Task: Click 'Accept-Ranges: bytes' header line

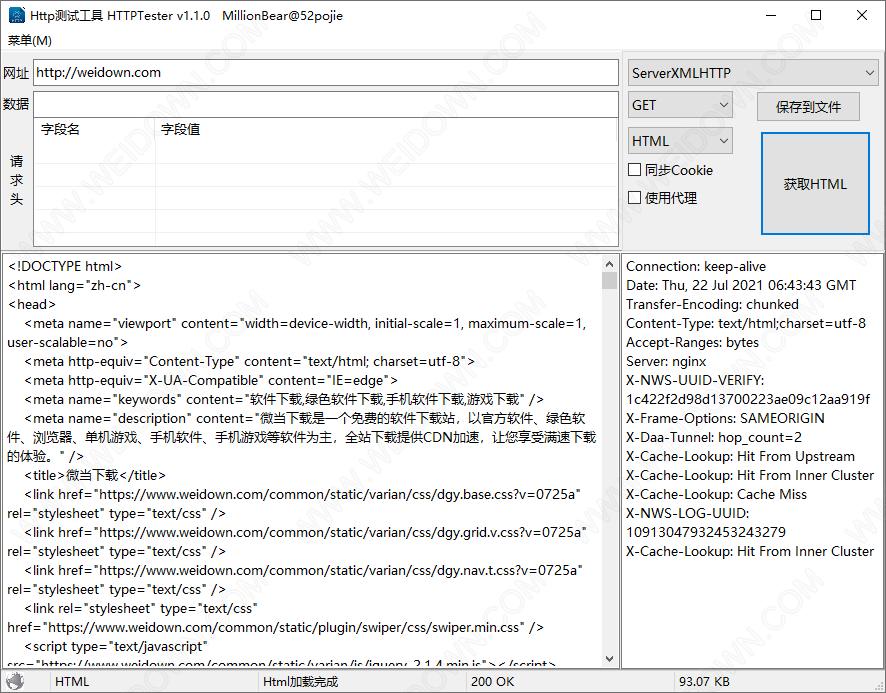Action: click(692, 343)
